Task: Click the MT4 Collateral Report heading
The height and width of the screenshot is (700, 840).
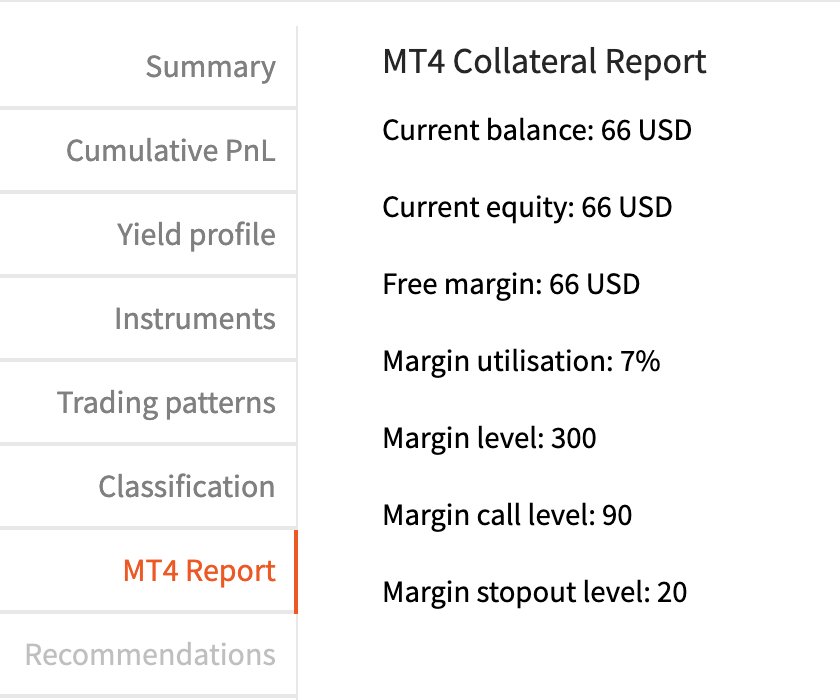Action: point(544,62)
